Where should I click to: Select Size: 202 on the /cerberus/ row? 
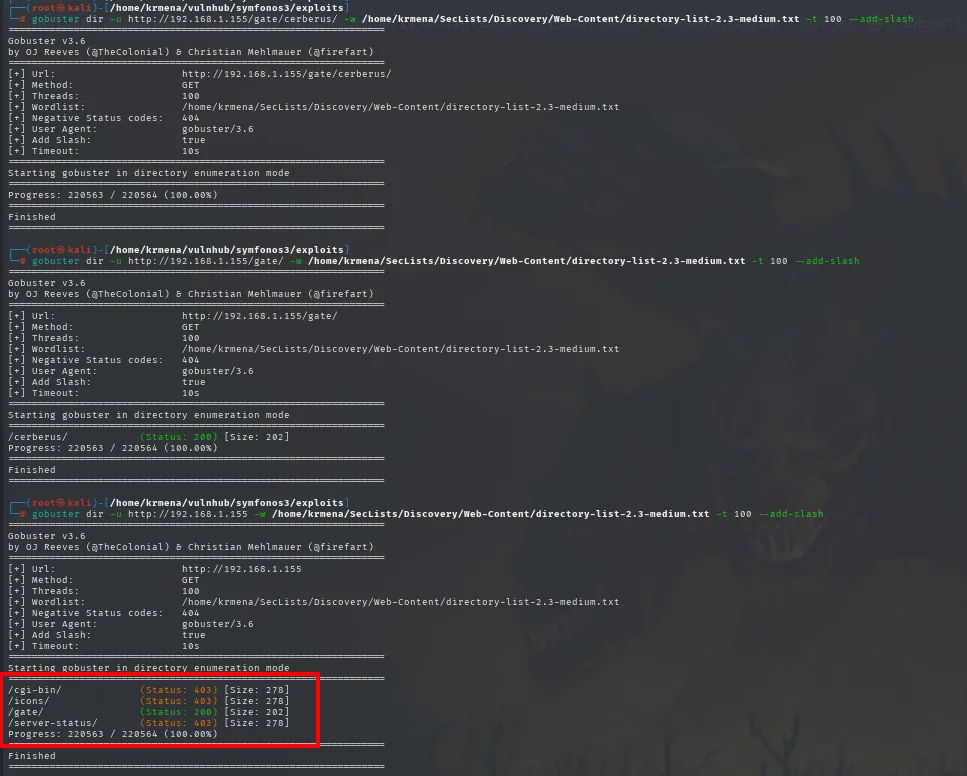point(257,437)
